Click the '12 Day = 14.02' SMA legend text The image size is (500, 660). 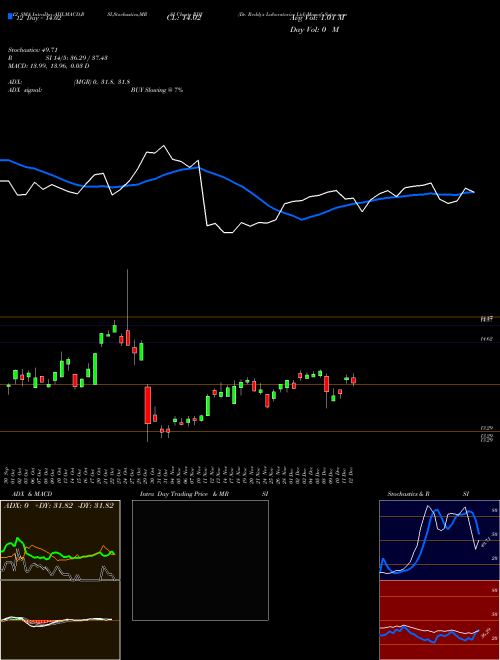(39, 18)
